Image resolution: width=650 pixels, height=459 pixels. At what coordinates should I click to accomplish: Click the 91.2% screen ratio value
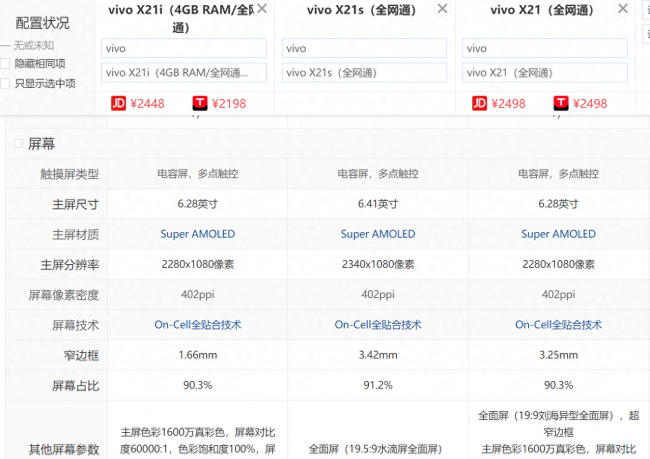point(378,385)
